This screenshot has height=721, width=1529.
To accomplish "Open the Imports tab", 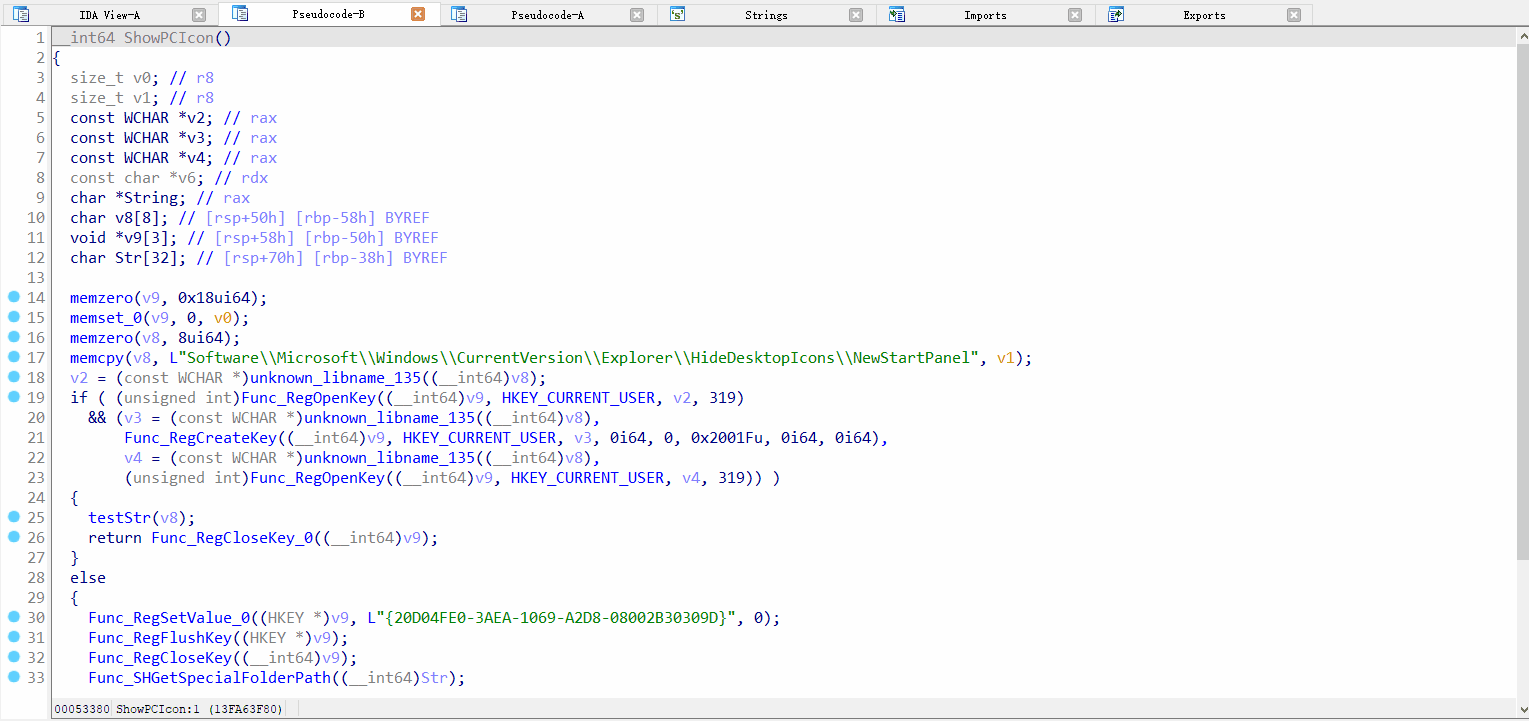I will coord(985,15).
